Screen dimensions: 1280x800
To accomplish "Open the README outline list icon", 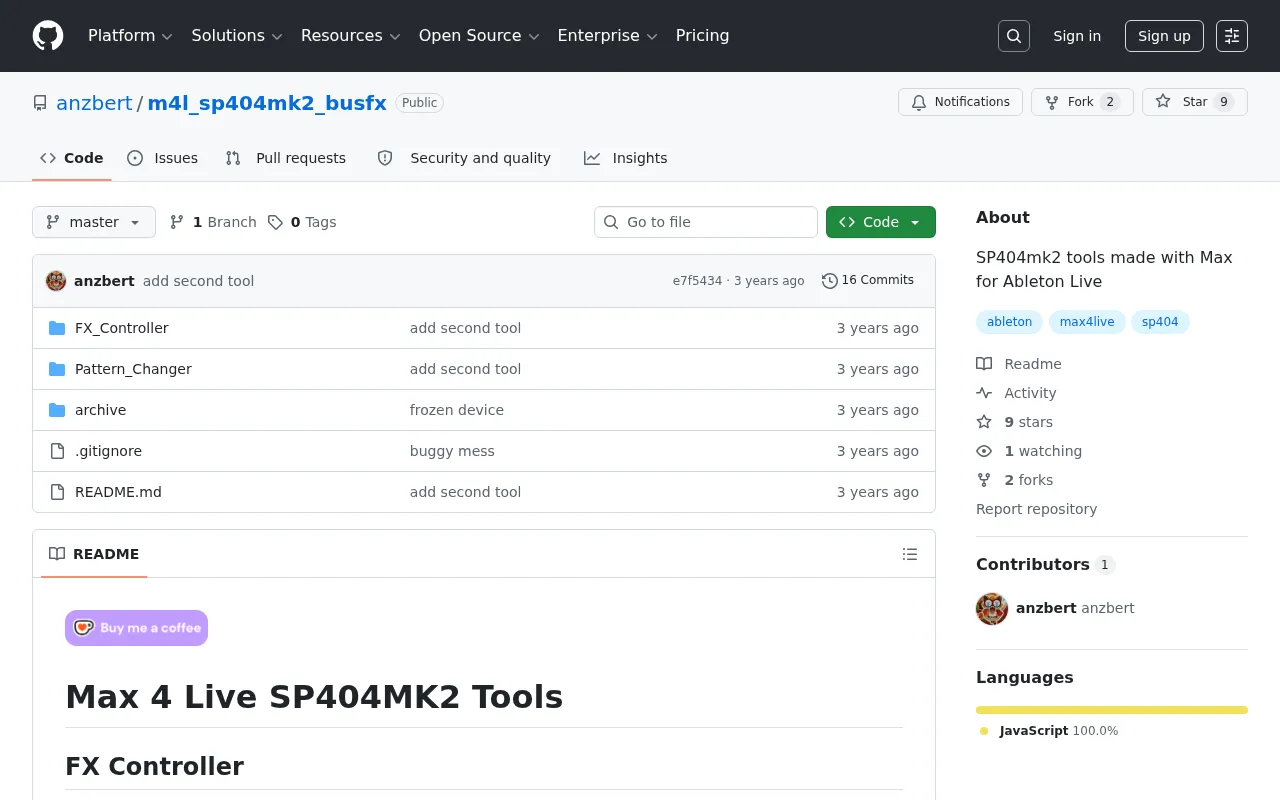I will click(x=910, y=554).
